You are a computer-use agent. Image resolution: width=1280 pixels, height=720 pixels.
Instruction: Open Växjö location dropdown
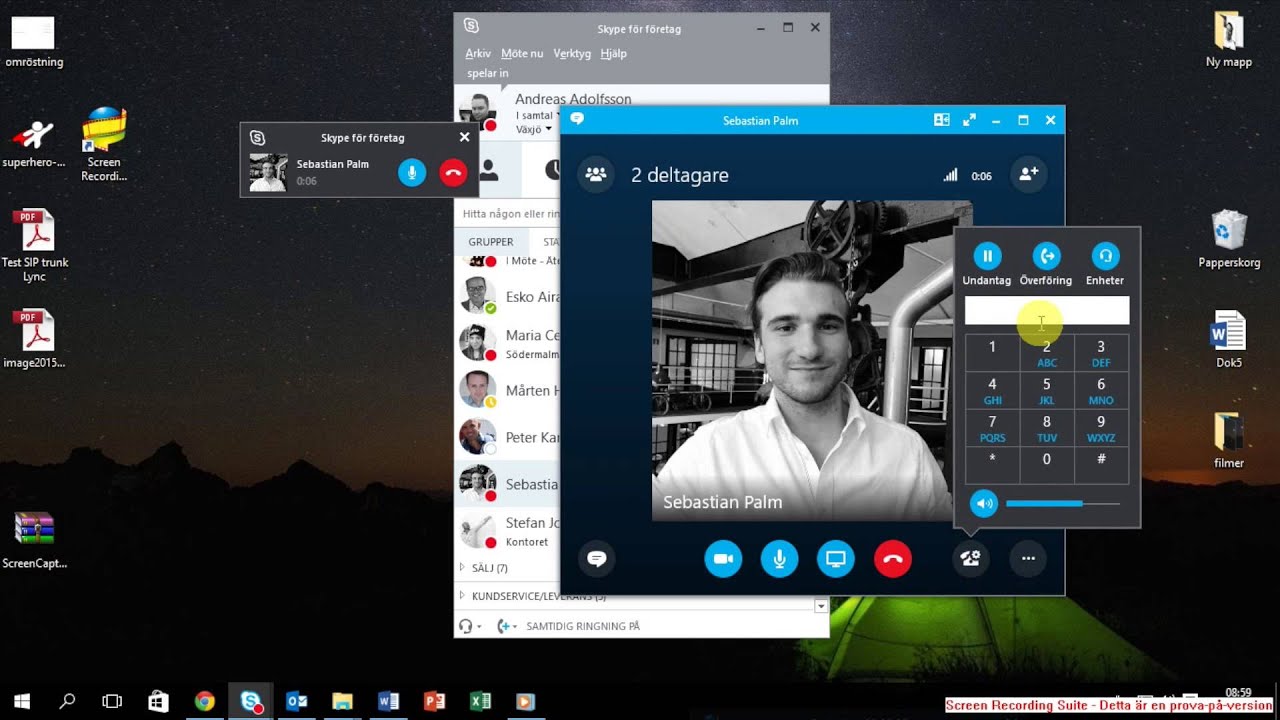[534, 129]
